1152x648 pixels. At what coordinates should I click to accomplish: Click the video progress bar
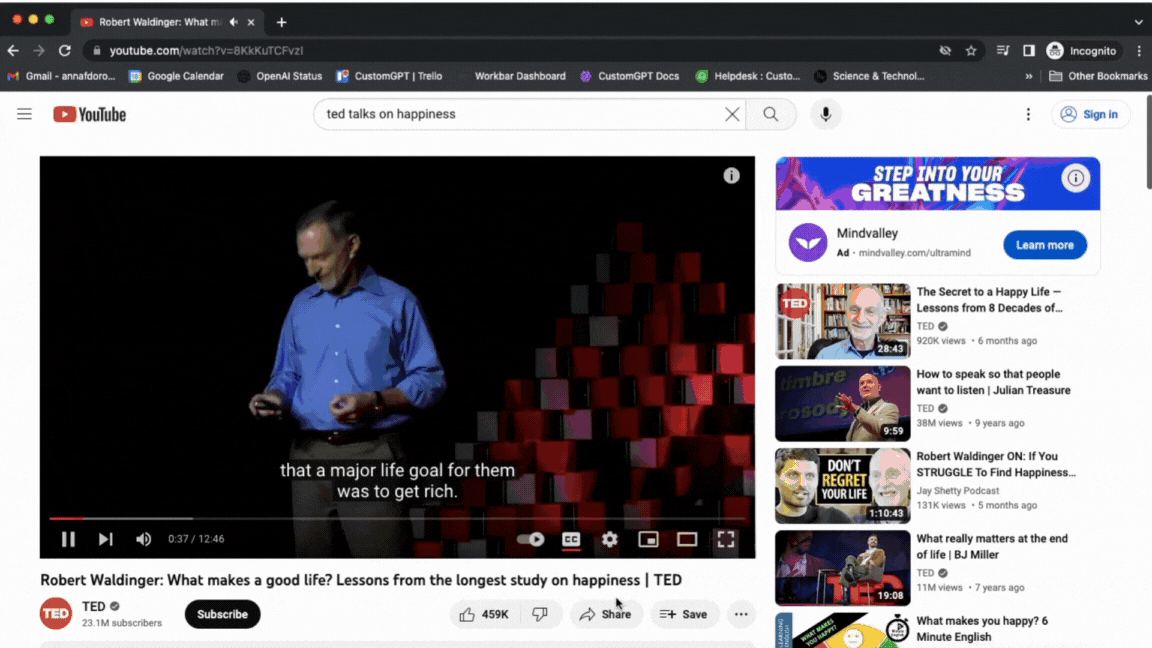tap(397, 519)
